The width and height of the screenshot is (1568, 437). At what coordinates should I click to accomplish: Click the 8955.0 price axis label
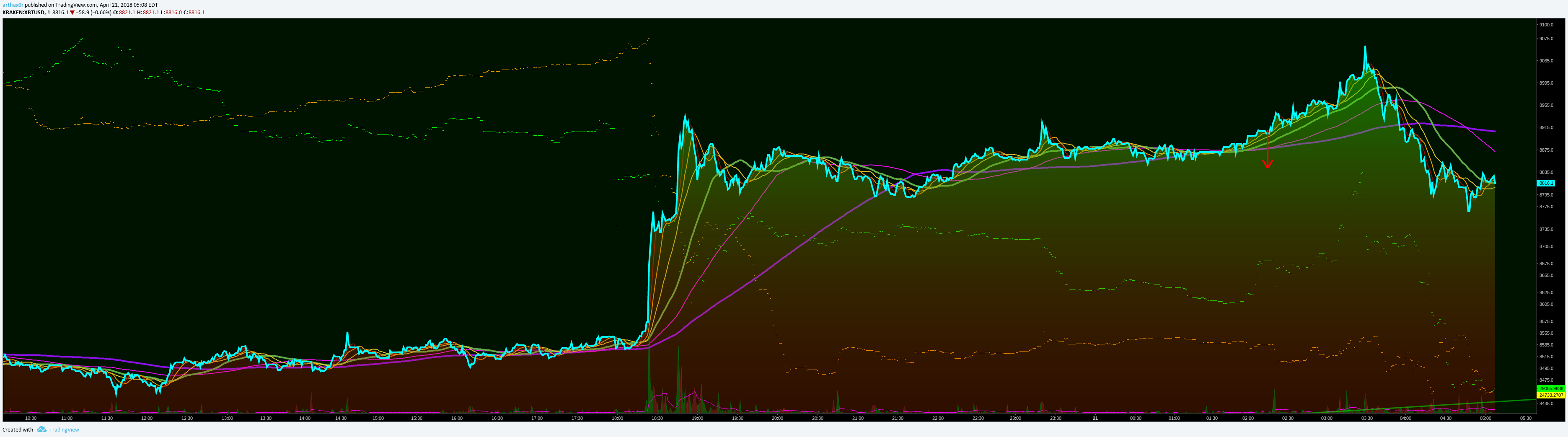pyautogui.click(x=1546, y=105)
